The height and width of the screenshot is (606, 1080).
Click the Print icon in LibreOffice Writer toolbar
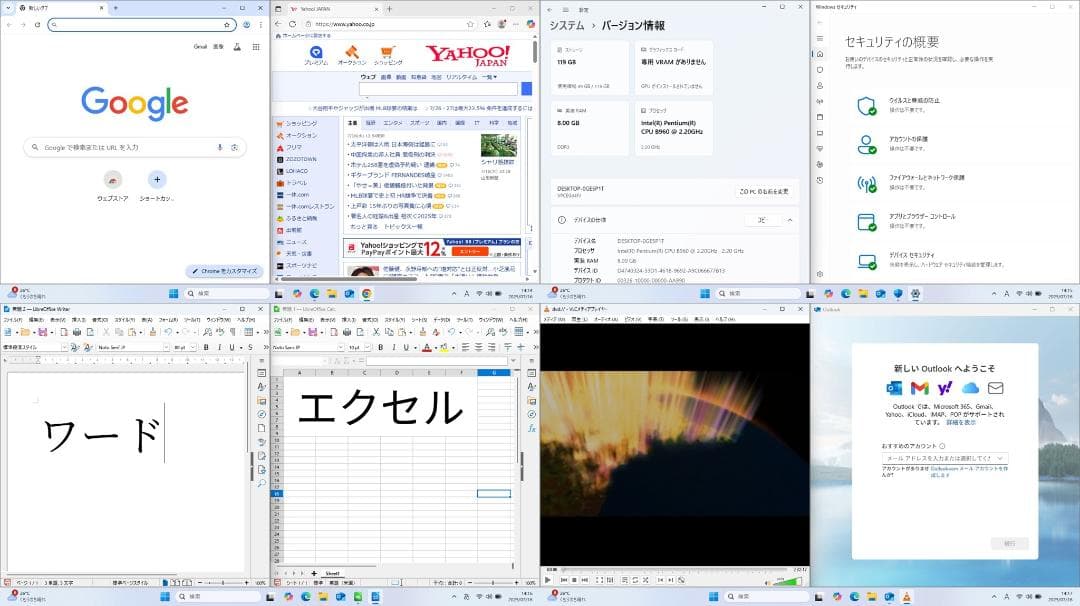pyautogui.click(x=76, y=333)
